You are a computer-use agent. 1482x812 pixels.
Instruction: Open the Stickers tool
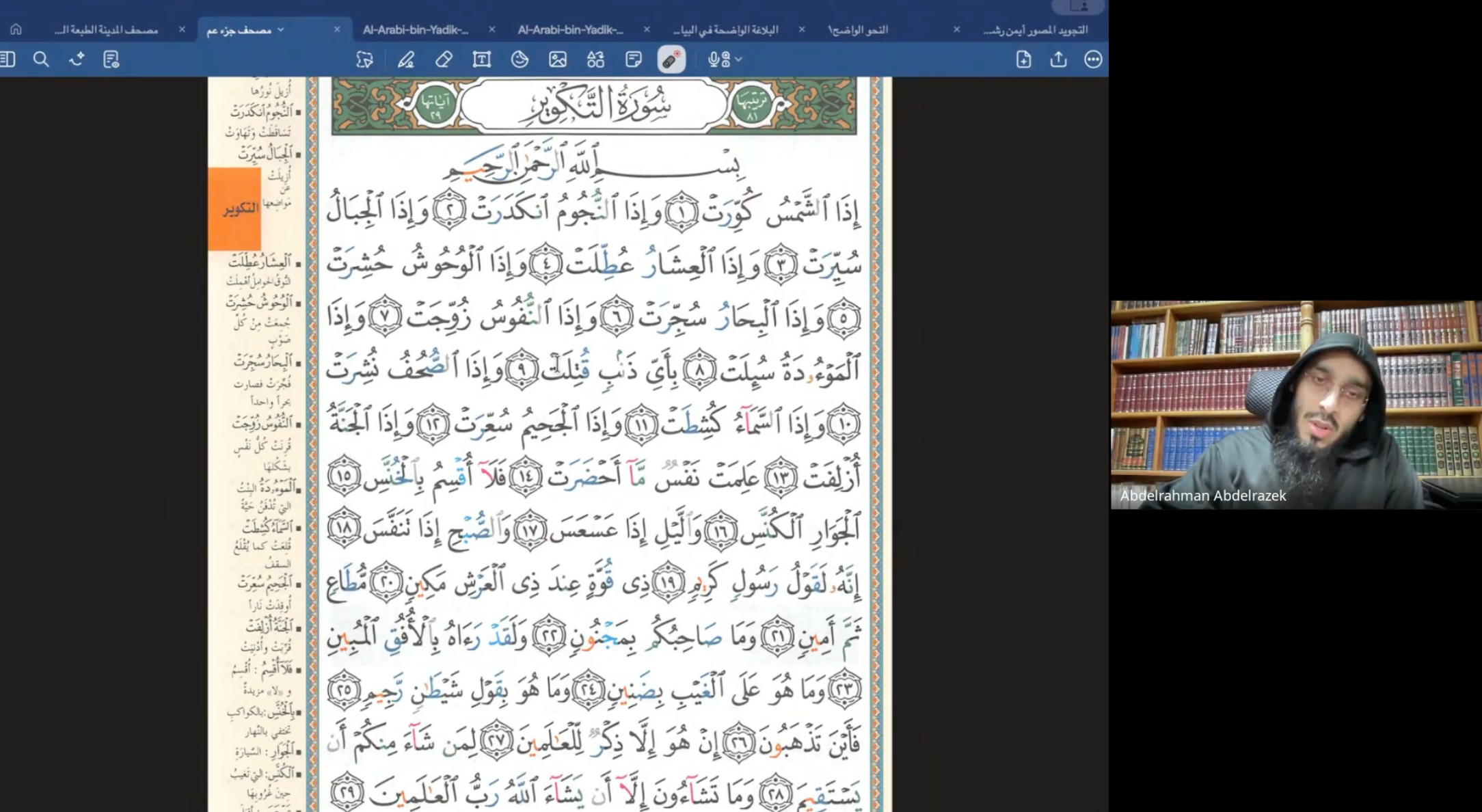point(520,59)
